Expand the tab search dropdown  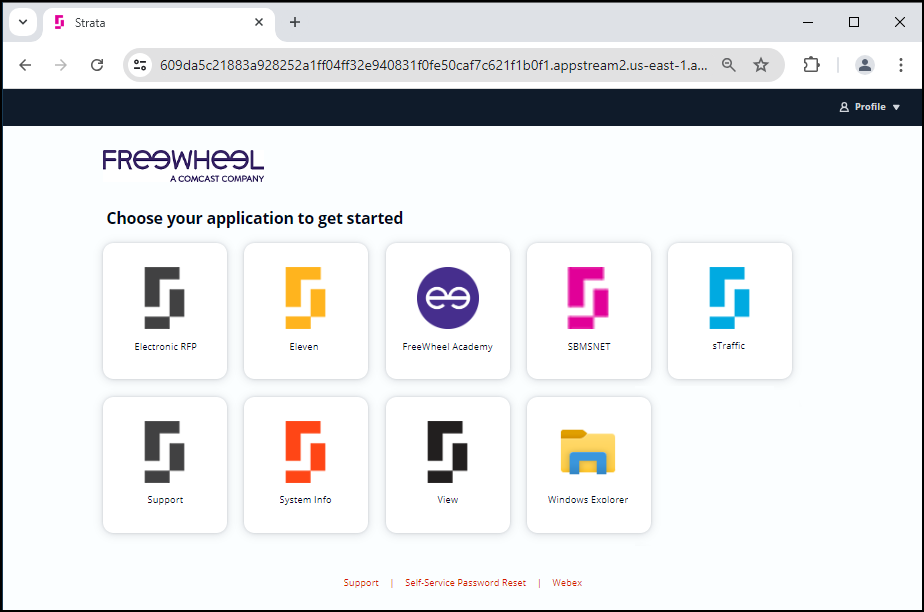point(23,22)
